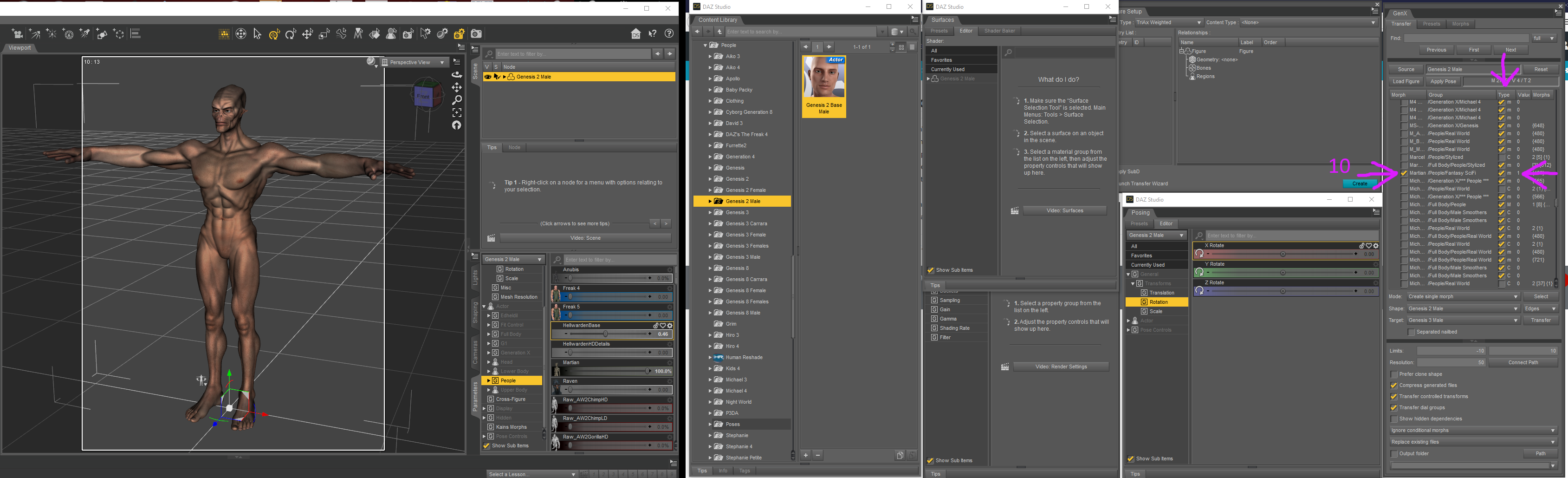The image size is (1568, 478).
Task: Click the viewport orbit camera control
Action: (x=457, y=74)
